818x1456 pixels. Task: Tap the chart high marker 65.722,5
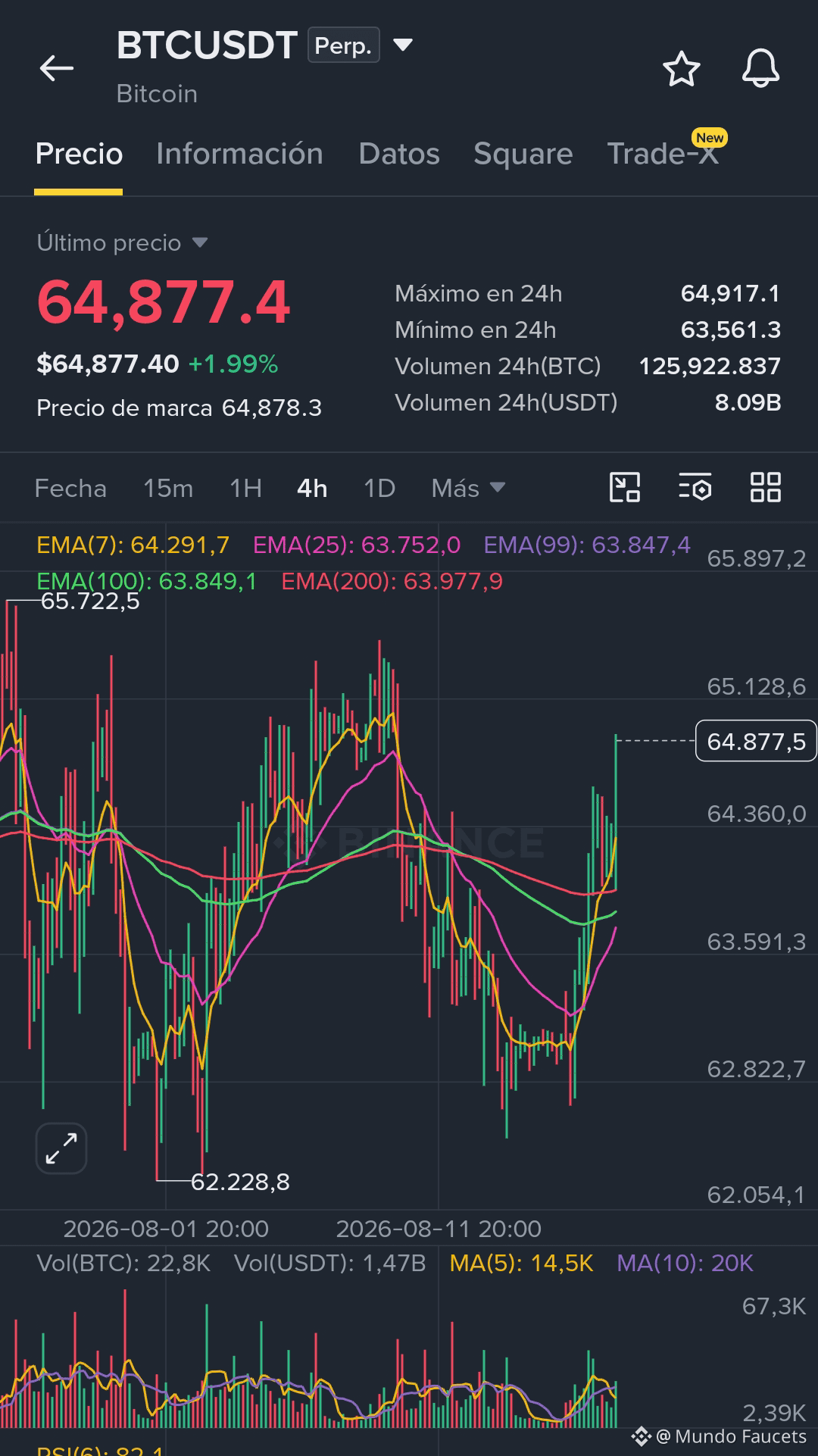click(90, 601)
